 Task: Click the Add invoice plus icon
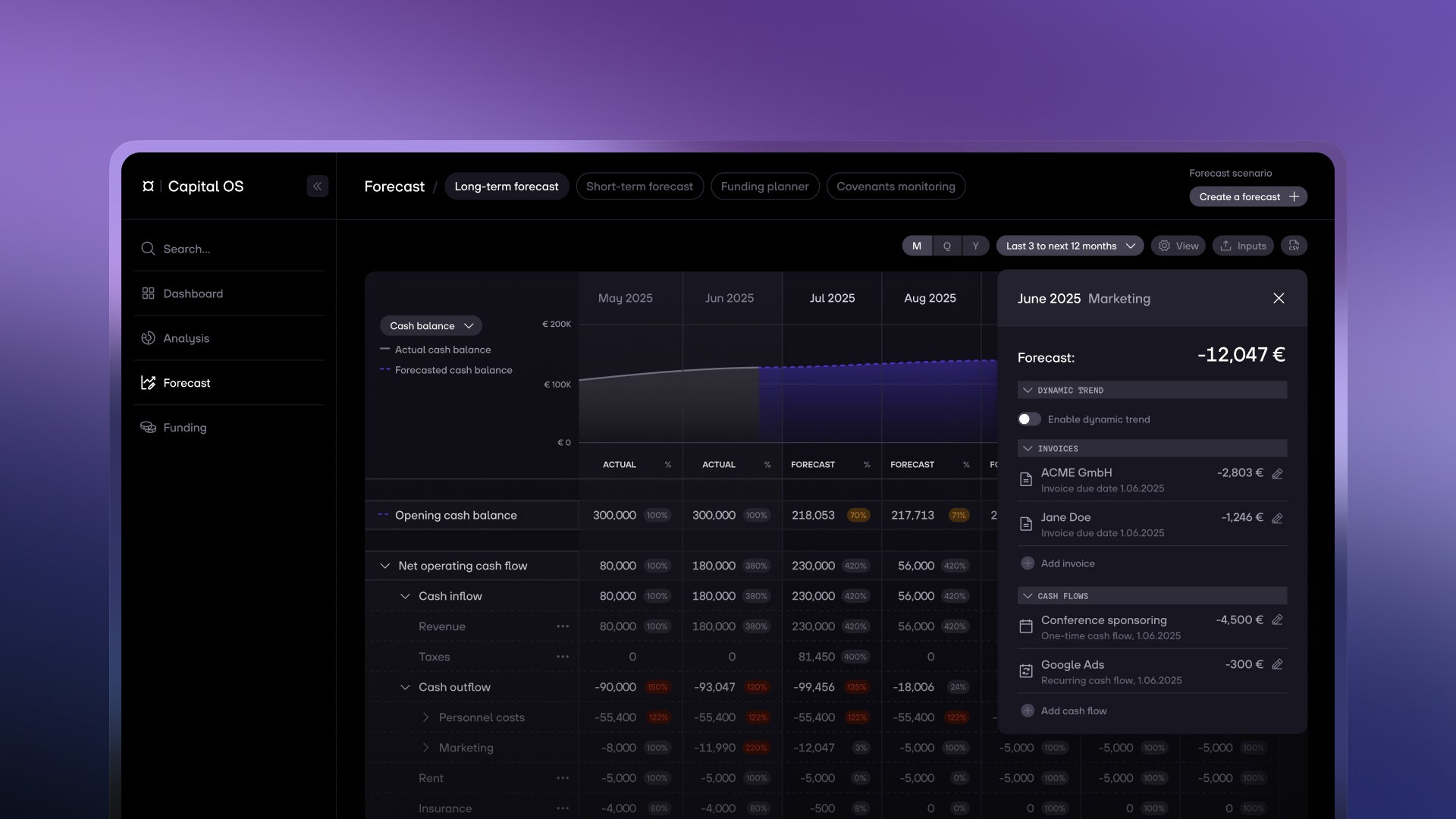(1028, 563)
